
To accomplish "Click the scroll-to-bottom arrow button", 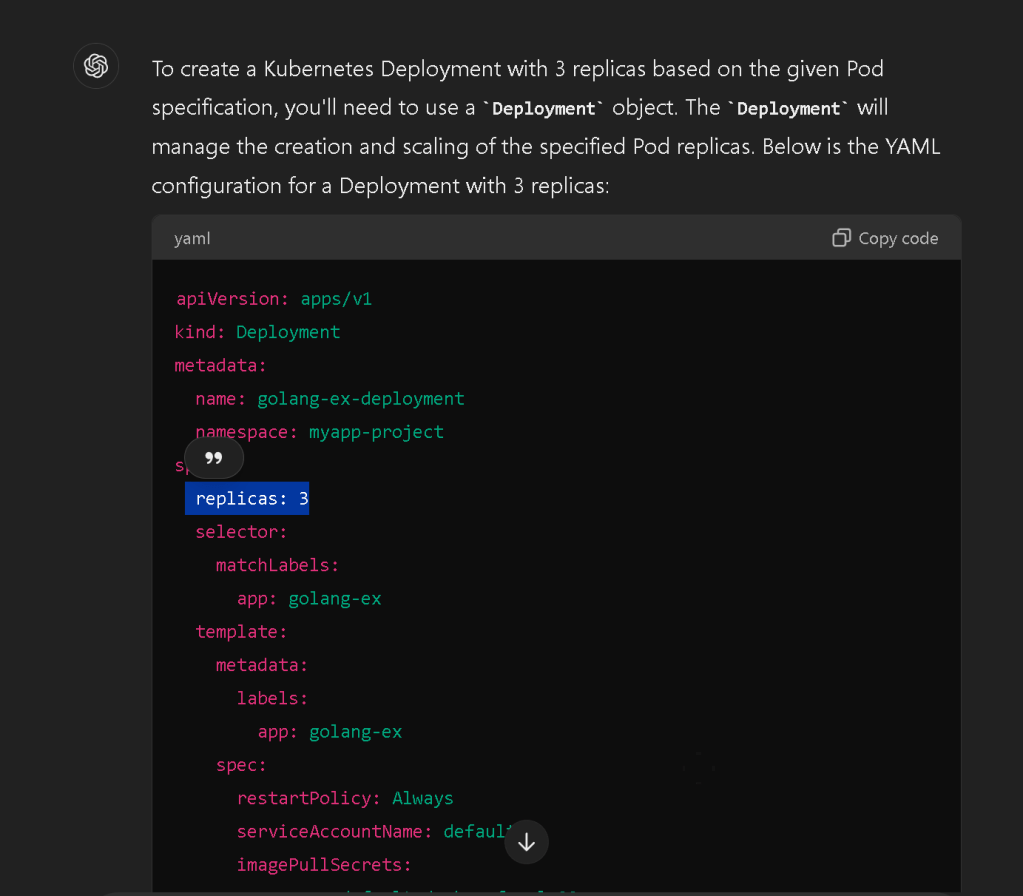I will pyautogui.click(x=527, y=842).
